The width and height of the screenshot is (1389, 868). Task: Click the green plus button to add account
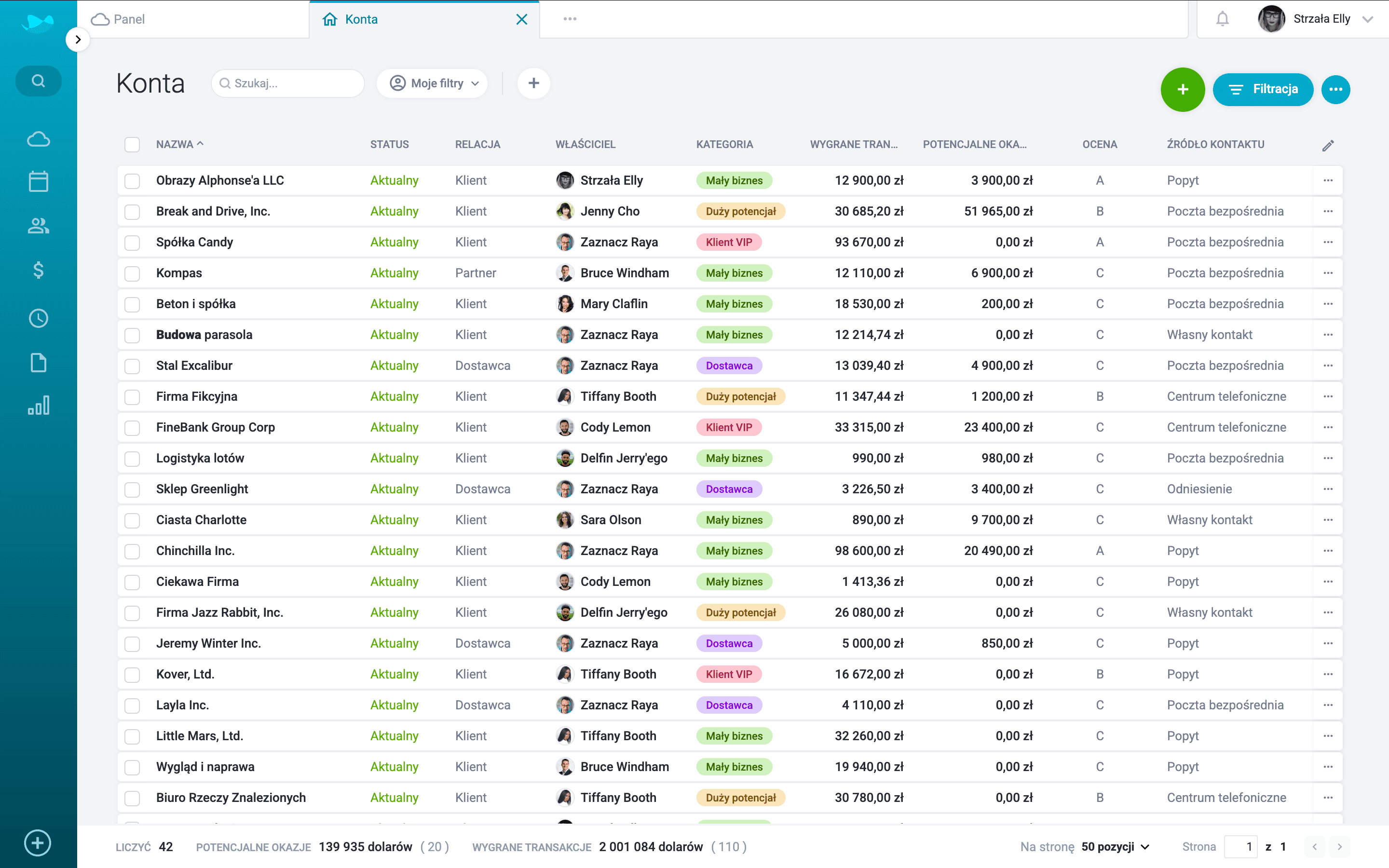click(x=1183, y=90)
